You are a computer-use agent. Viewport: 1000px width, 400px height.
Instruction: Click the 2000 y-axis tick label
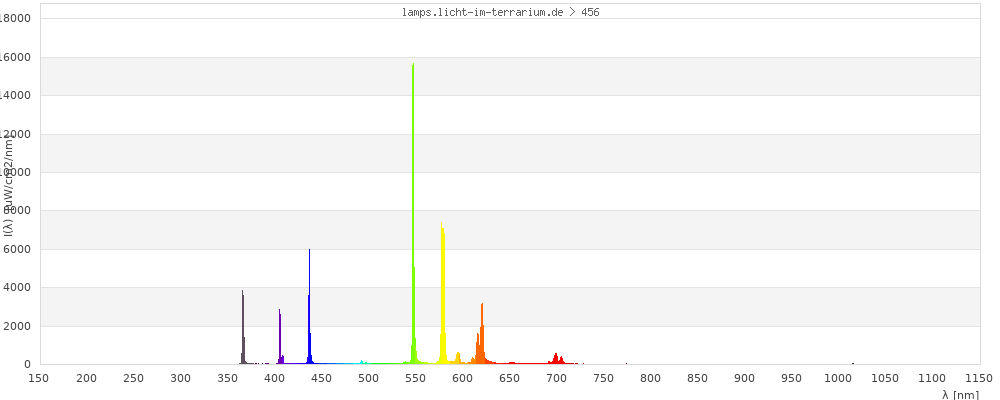point(16,327)
